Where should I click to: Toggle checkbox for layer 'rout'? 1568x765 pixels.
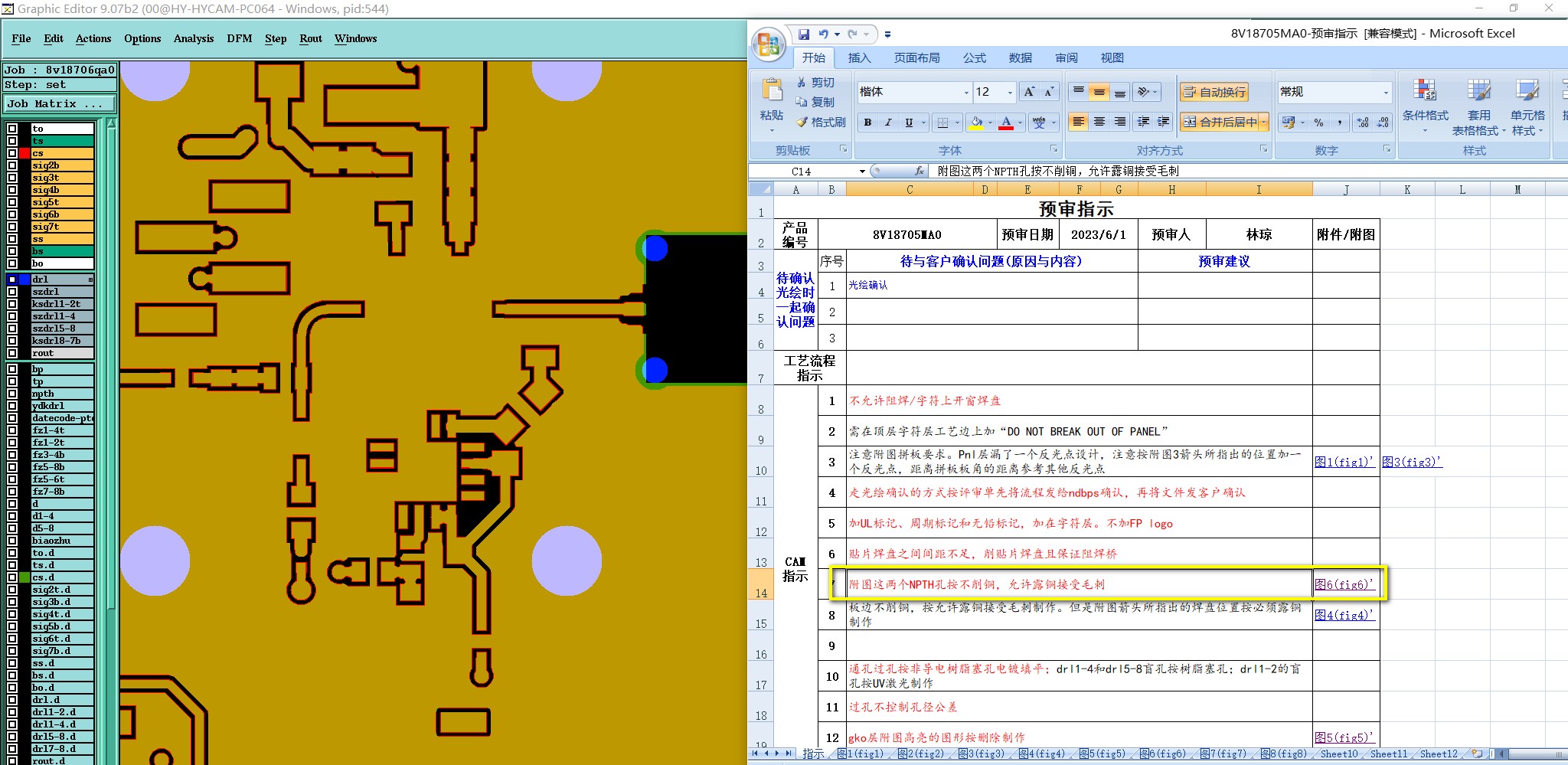pyautogui.click(x=12, y=353)
